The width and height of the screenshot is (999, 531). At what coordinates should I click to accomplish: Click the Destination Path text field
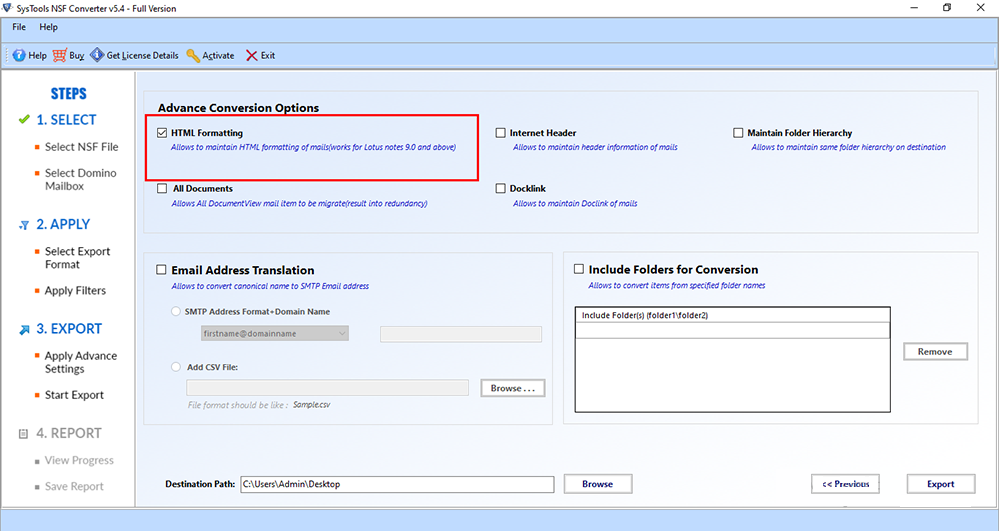pyautogui.click(x=396, y=484)
